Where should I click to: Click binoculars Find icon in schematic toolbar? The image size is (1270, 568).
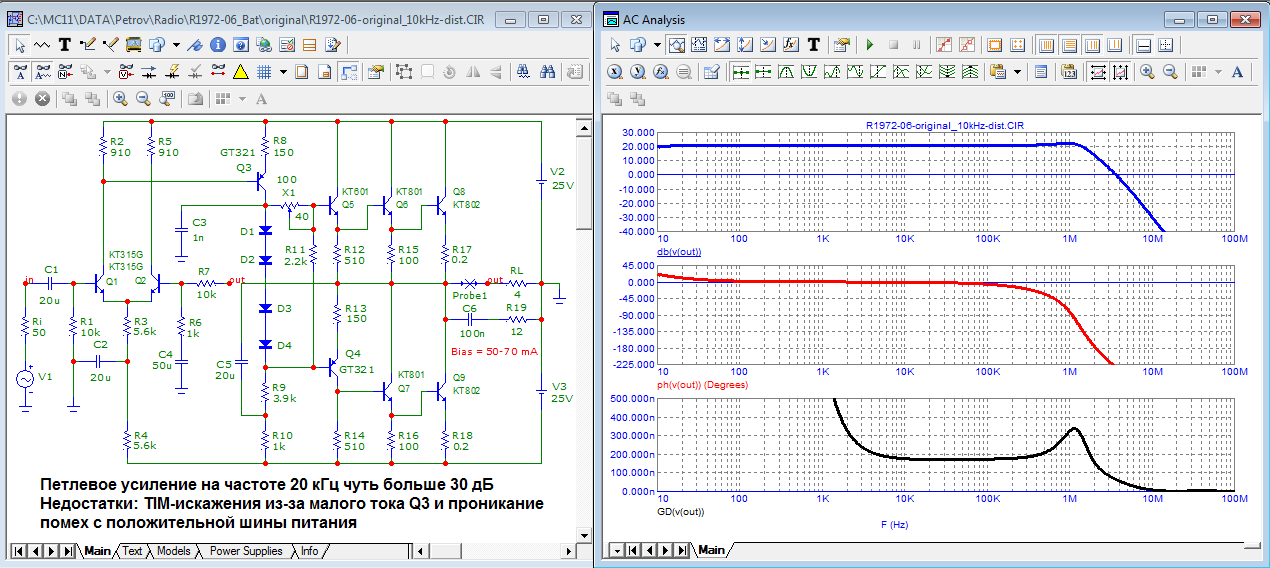click(547, 72)
